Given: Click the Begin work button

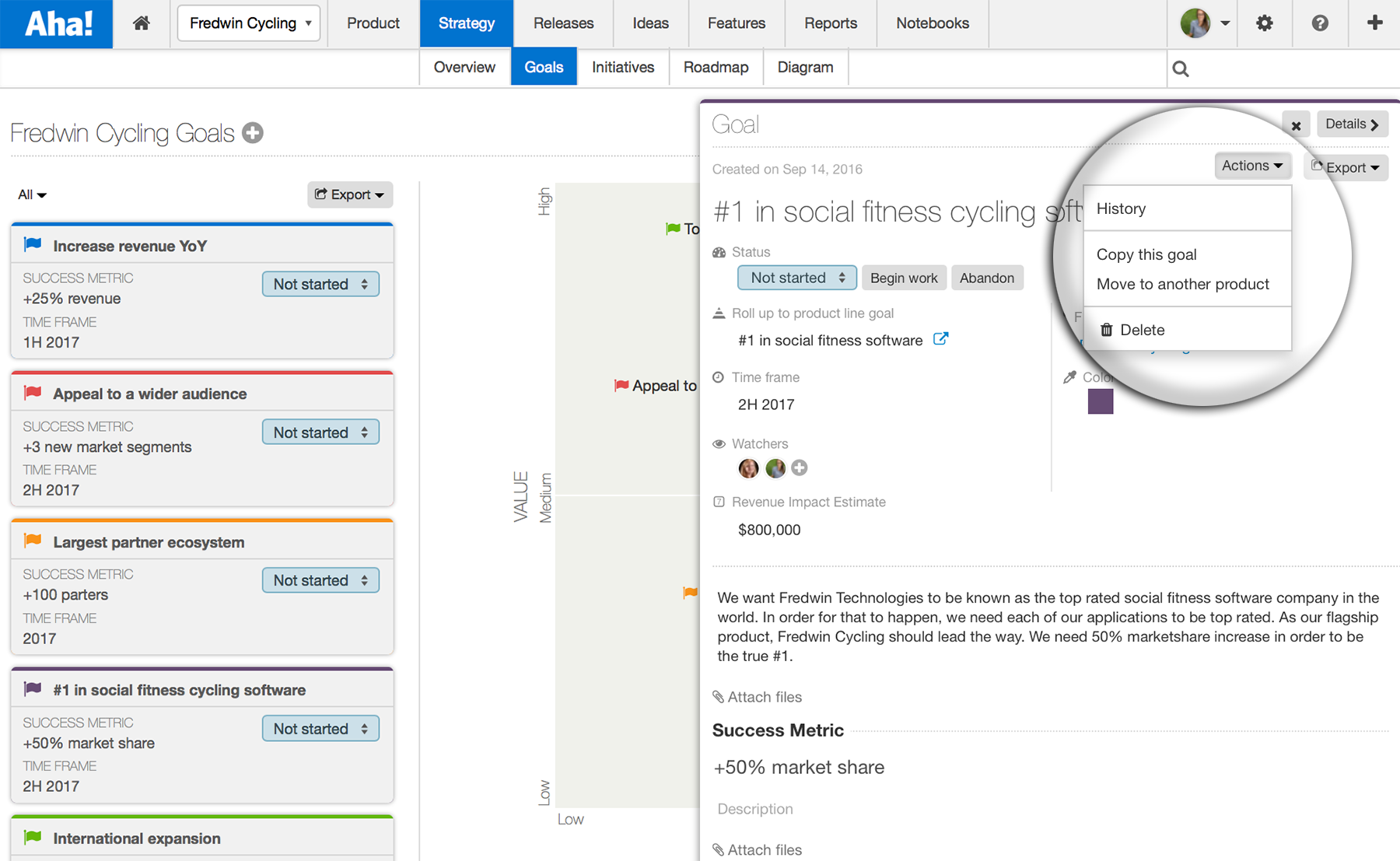Looking at the screenshot, I should pos(904,278).
